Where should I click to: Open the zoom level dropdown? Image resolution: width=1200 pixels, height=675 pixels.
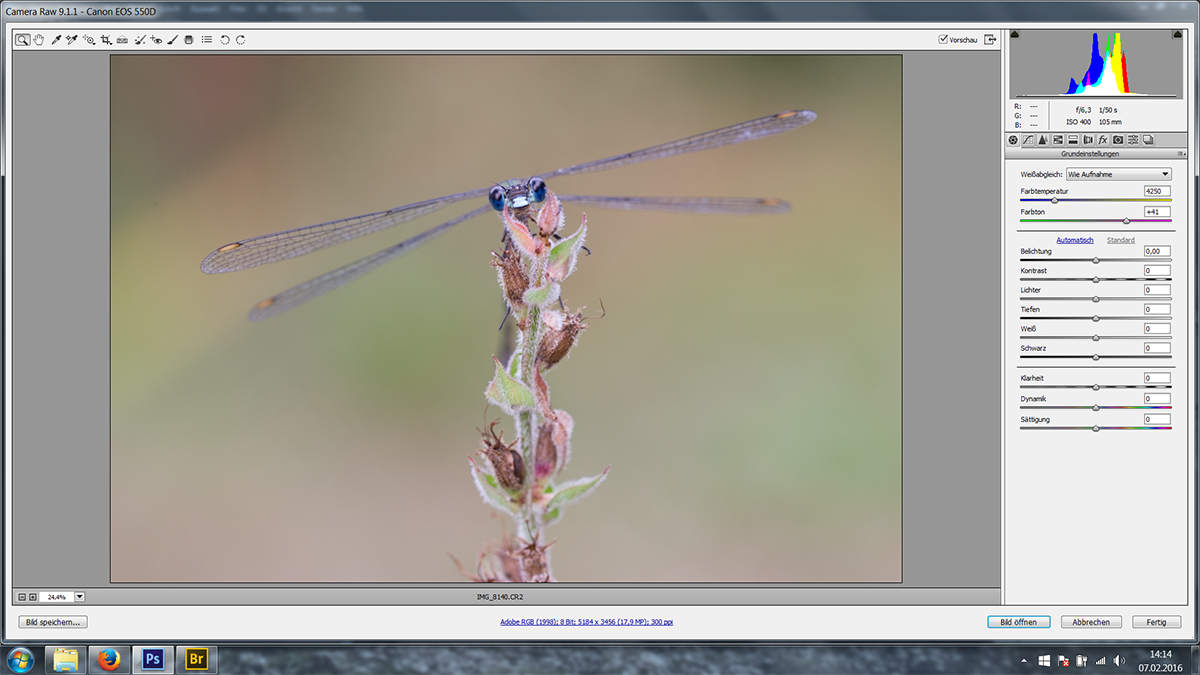80,597
